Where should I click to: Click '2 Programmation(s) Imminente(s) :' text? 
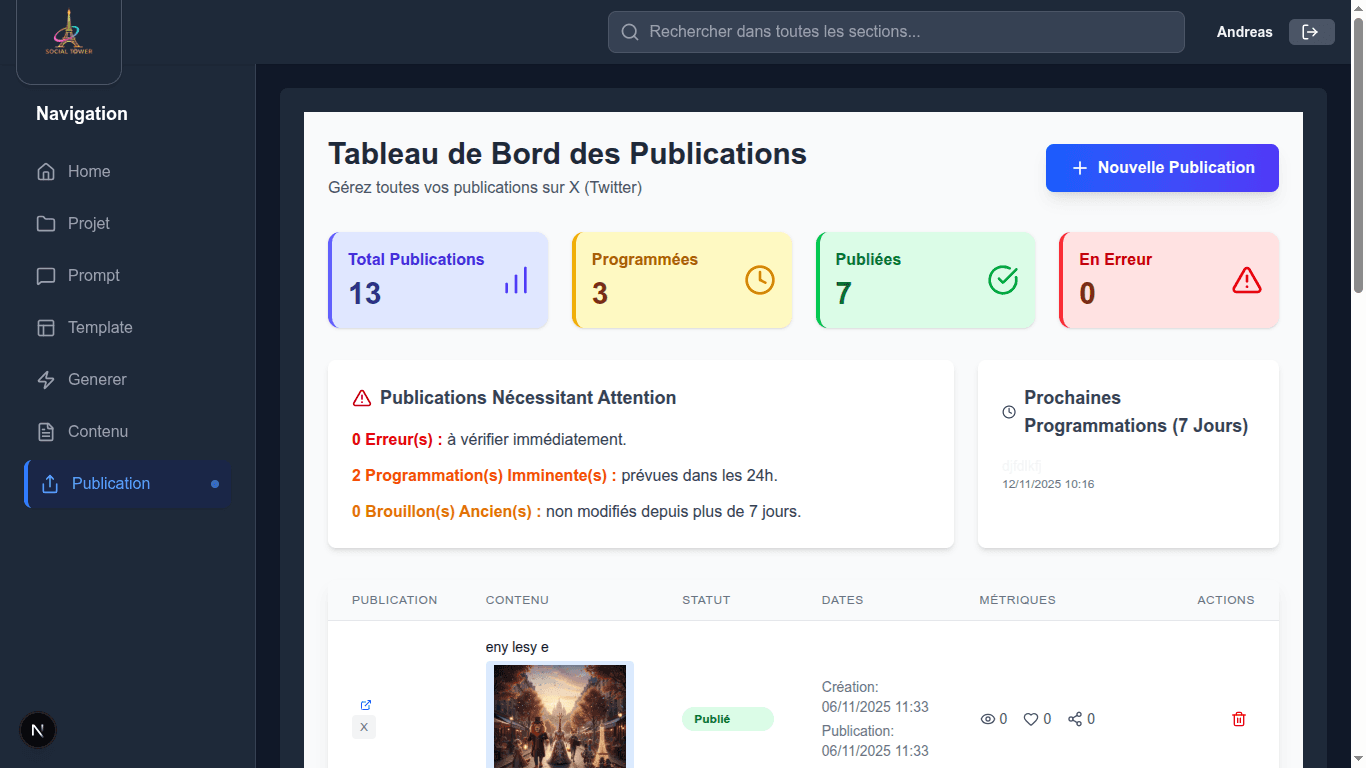click(x=484, y=475)
